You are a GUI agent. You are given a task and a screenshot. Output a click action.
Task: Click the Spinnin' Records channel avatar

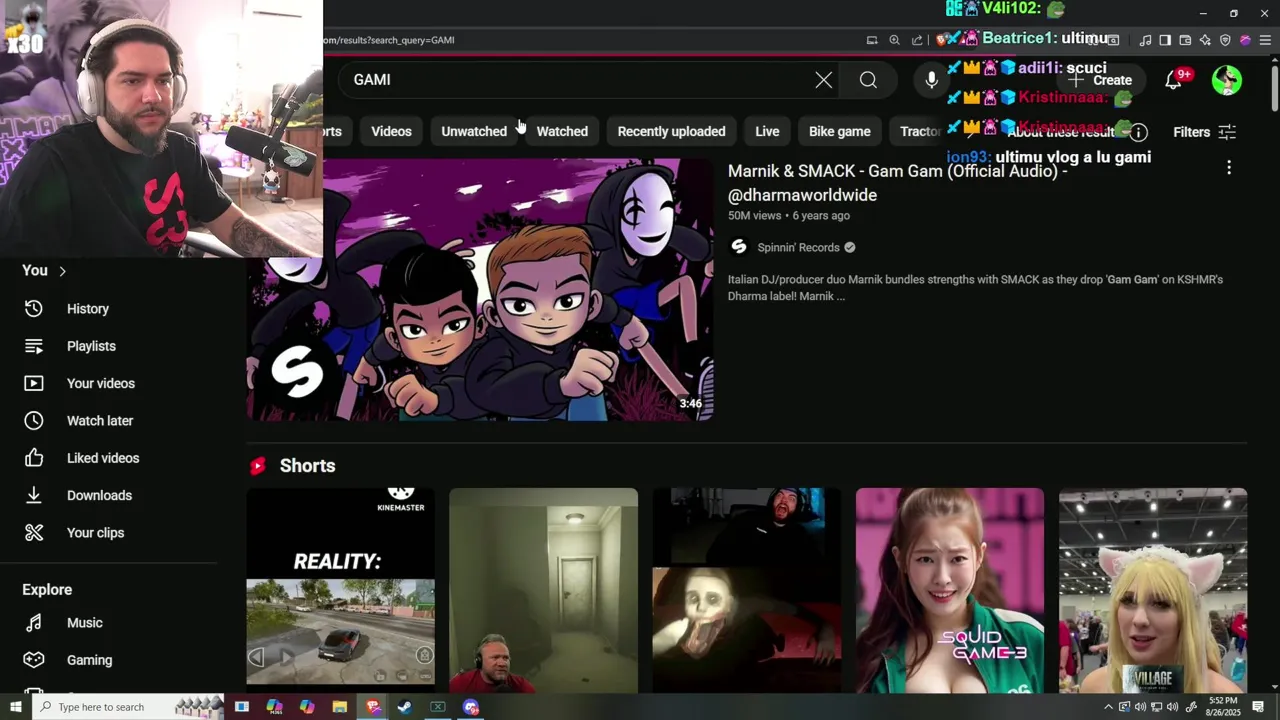pyautogui.click(x=739, y=247)
